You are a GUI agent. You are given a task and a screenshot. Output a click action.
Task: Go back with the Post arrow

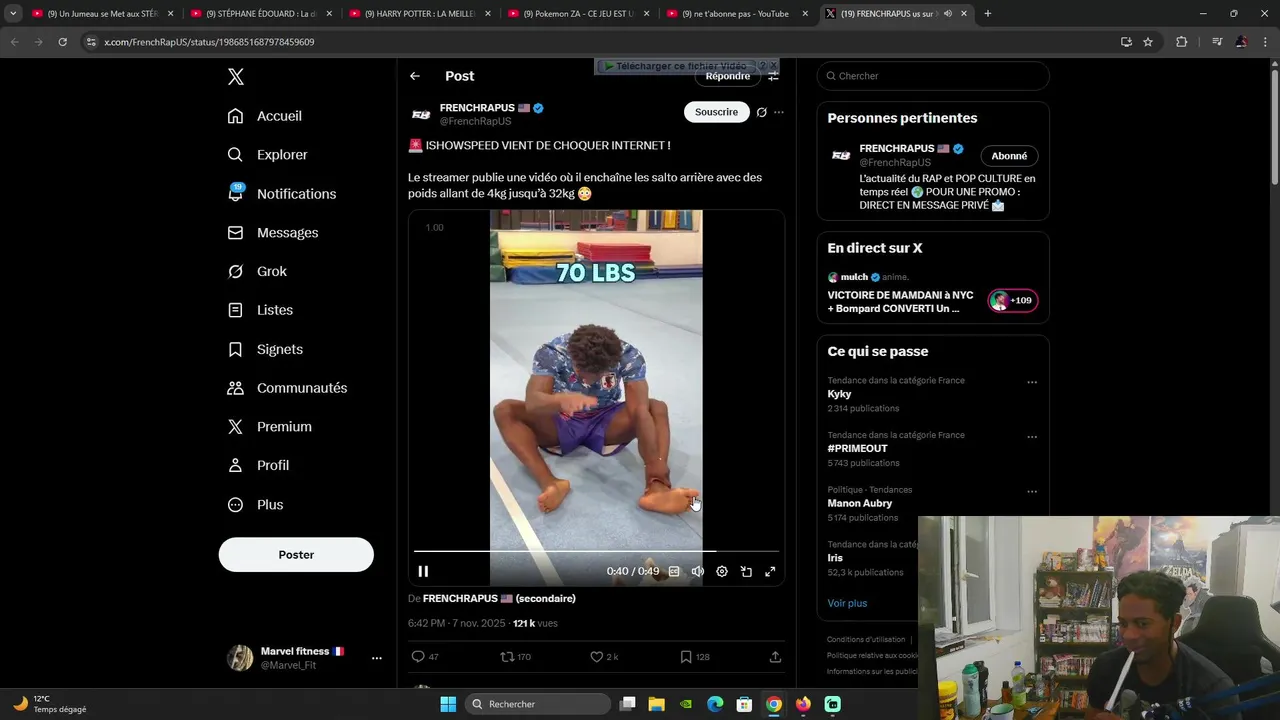click(415, 76)
